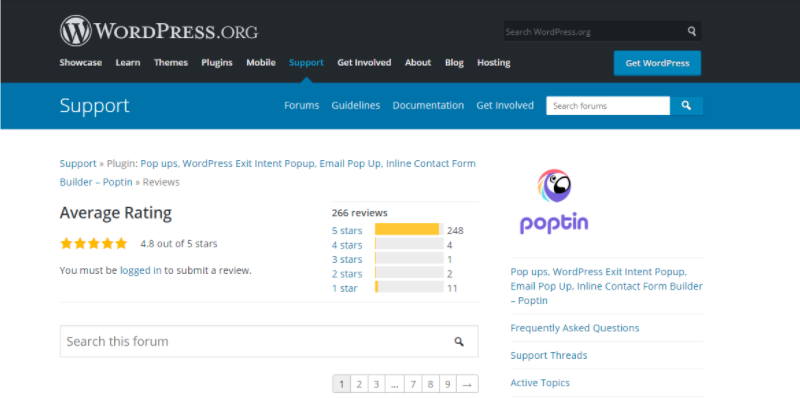Go to Themes in top navigation
The width and height of the screenshot is (800, 398).
(171, 63)
